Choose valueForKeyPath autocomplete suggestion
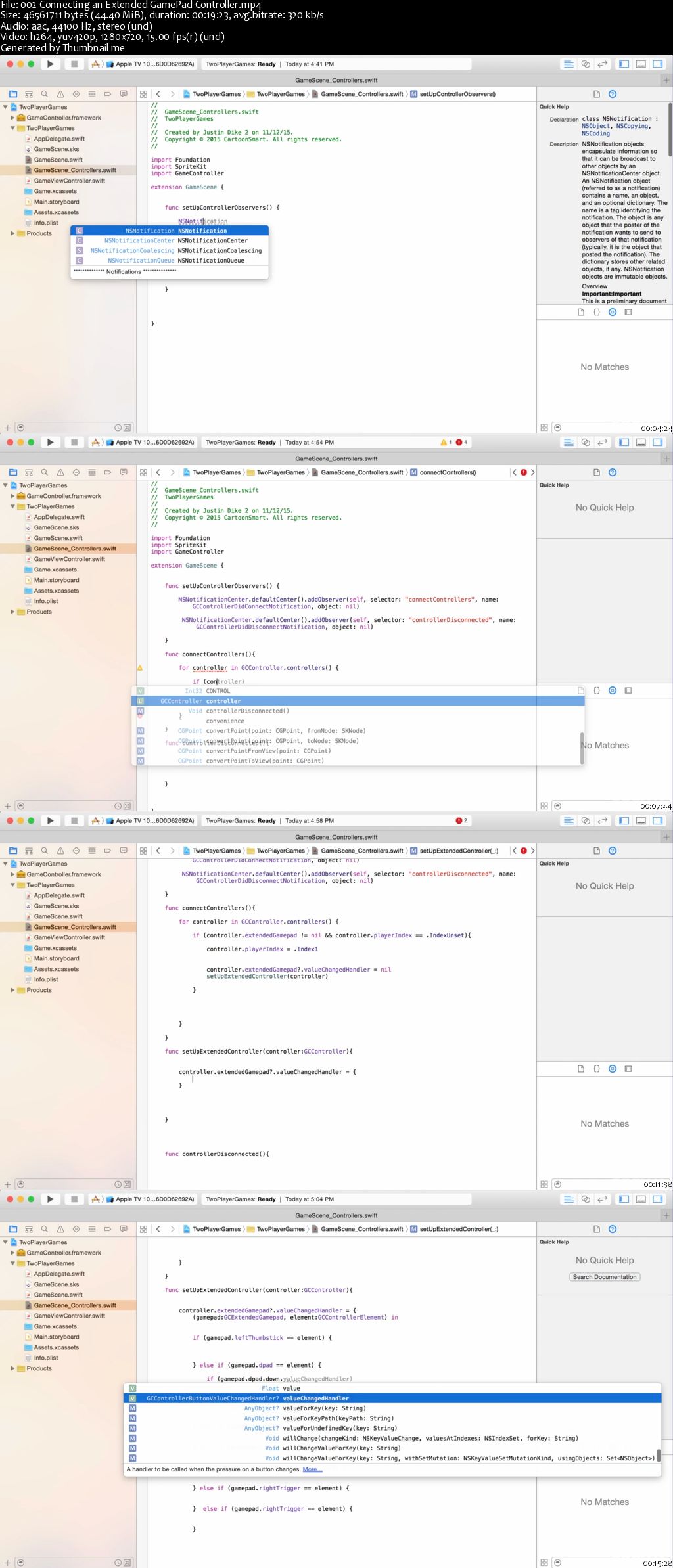Screen dimensions: 673x1568 [392, 1418]
